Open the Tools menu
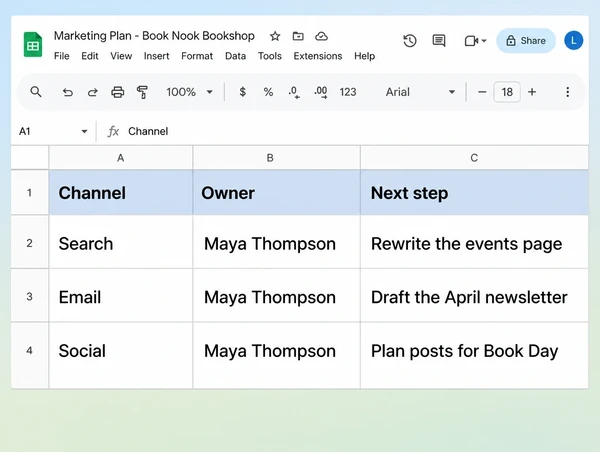This screenshot has width=600, height=452. tap(270, 56)
